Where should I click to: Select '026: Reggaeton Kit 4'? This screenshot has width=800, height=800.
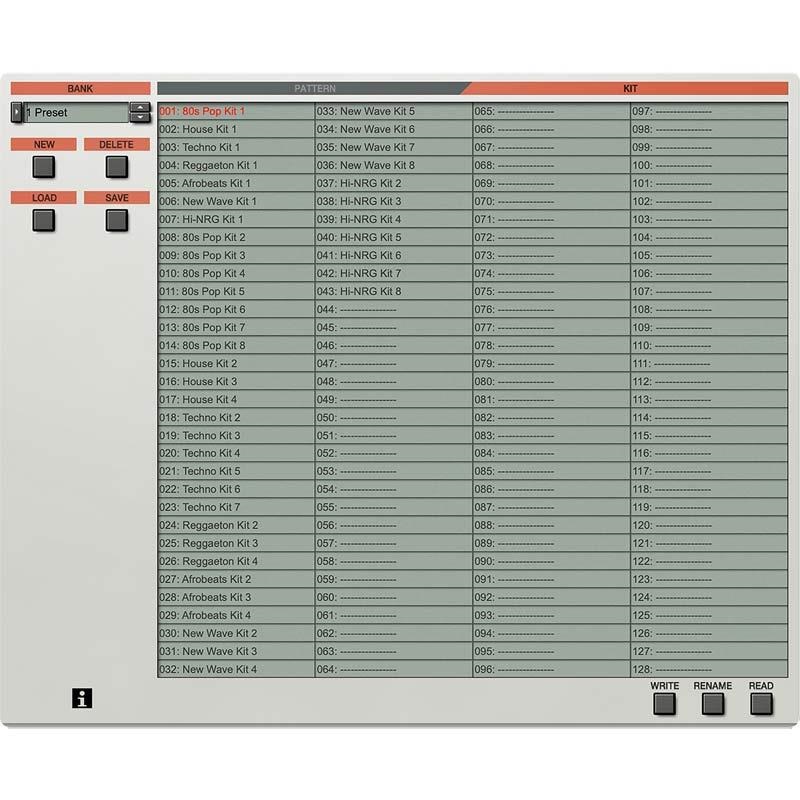pyautogui.click(x=236, y=561)
